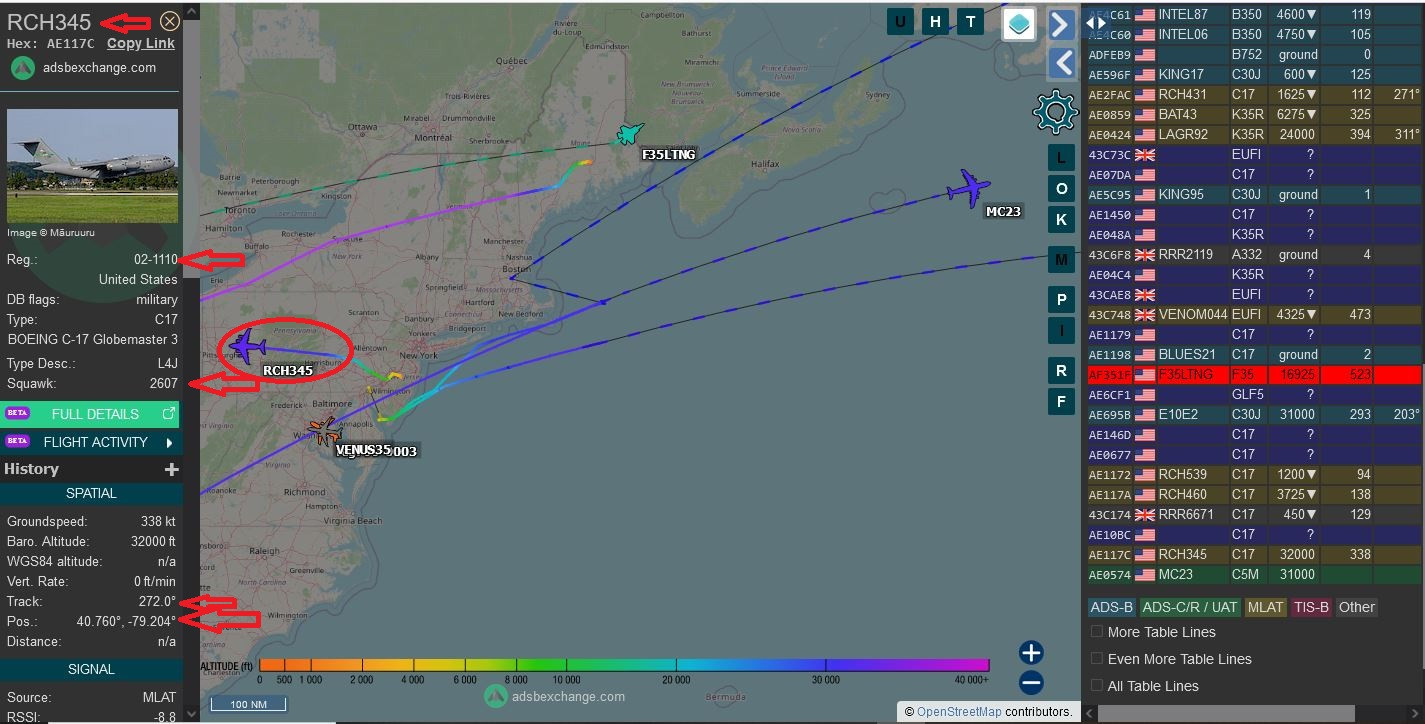Select the MLAT source legend tab
This screenshot has width=1425, height=724.
point(1265,607)
